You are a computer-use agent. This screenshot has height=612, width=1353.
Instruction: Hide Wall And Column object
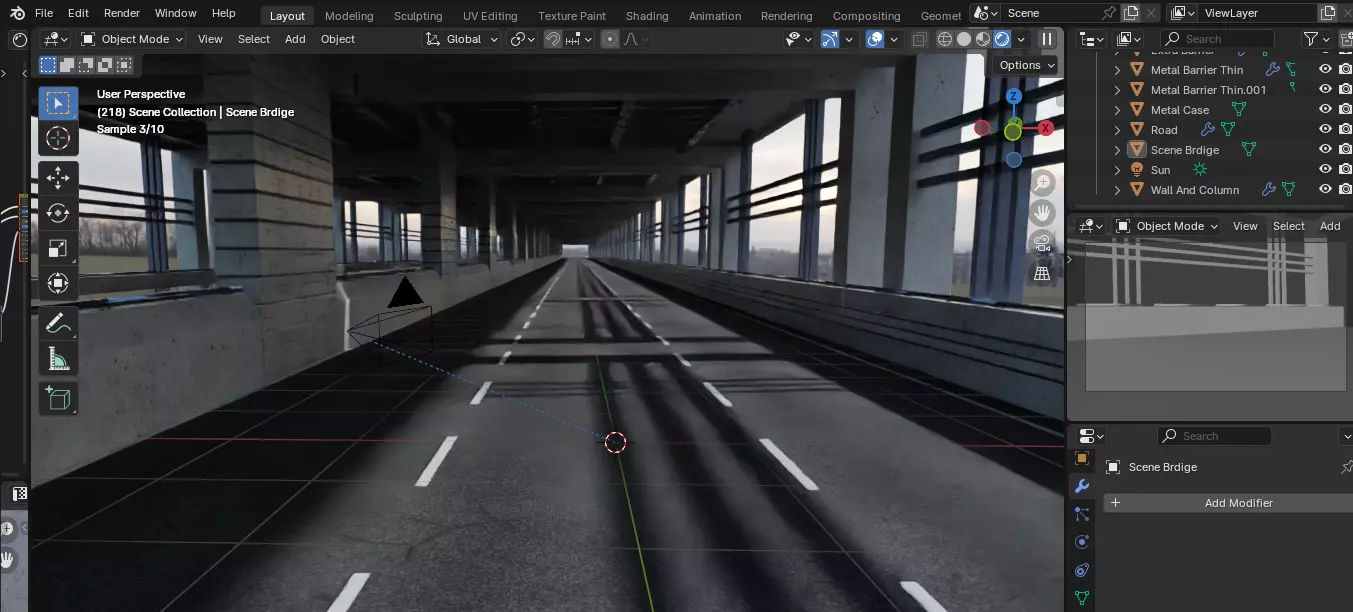click(x=1325, y=190)
